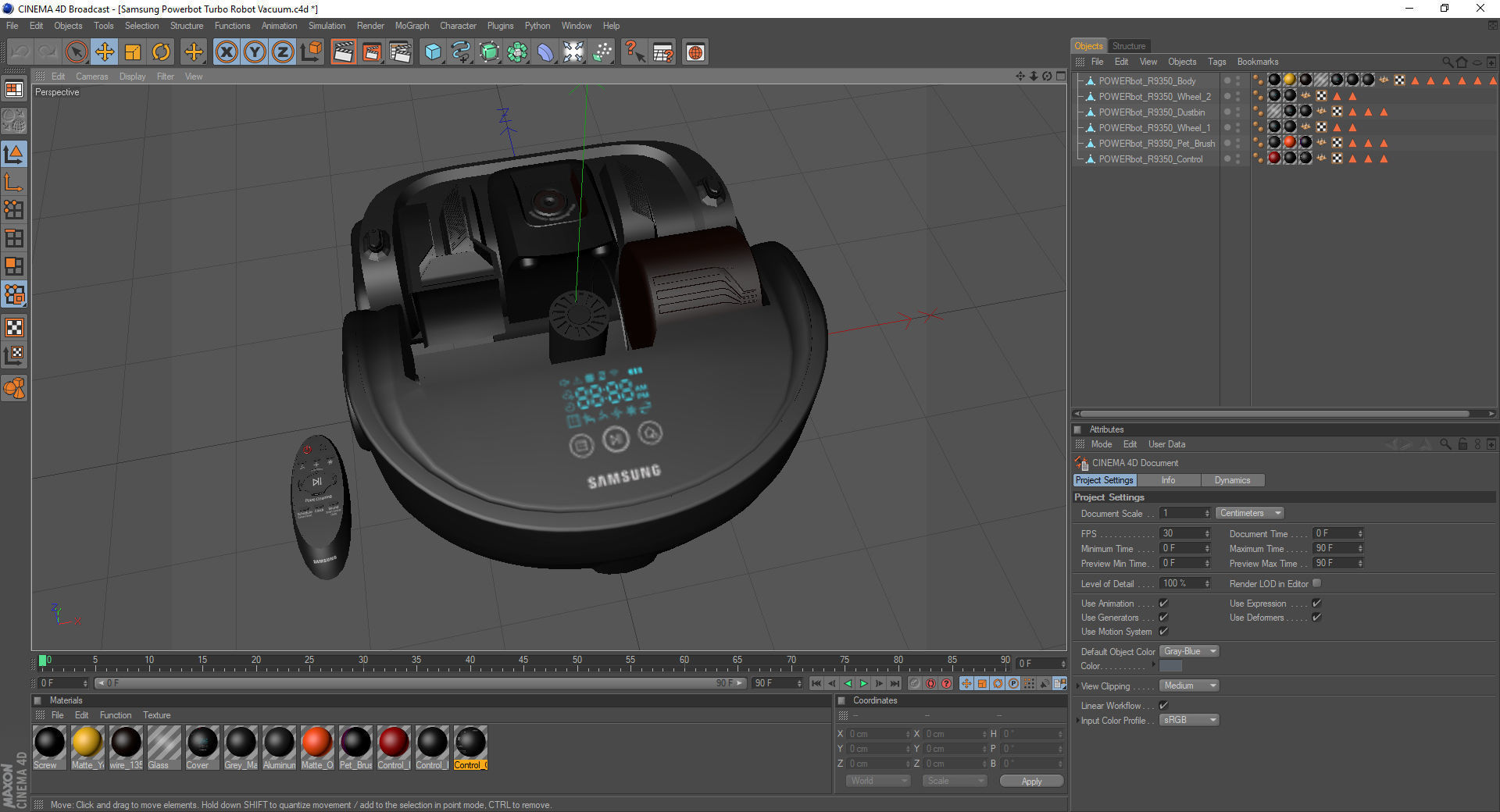Open the Materials Function menu
The height and width of the screenshot is (812, 1500).
tap(116, 715)
